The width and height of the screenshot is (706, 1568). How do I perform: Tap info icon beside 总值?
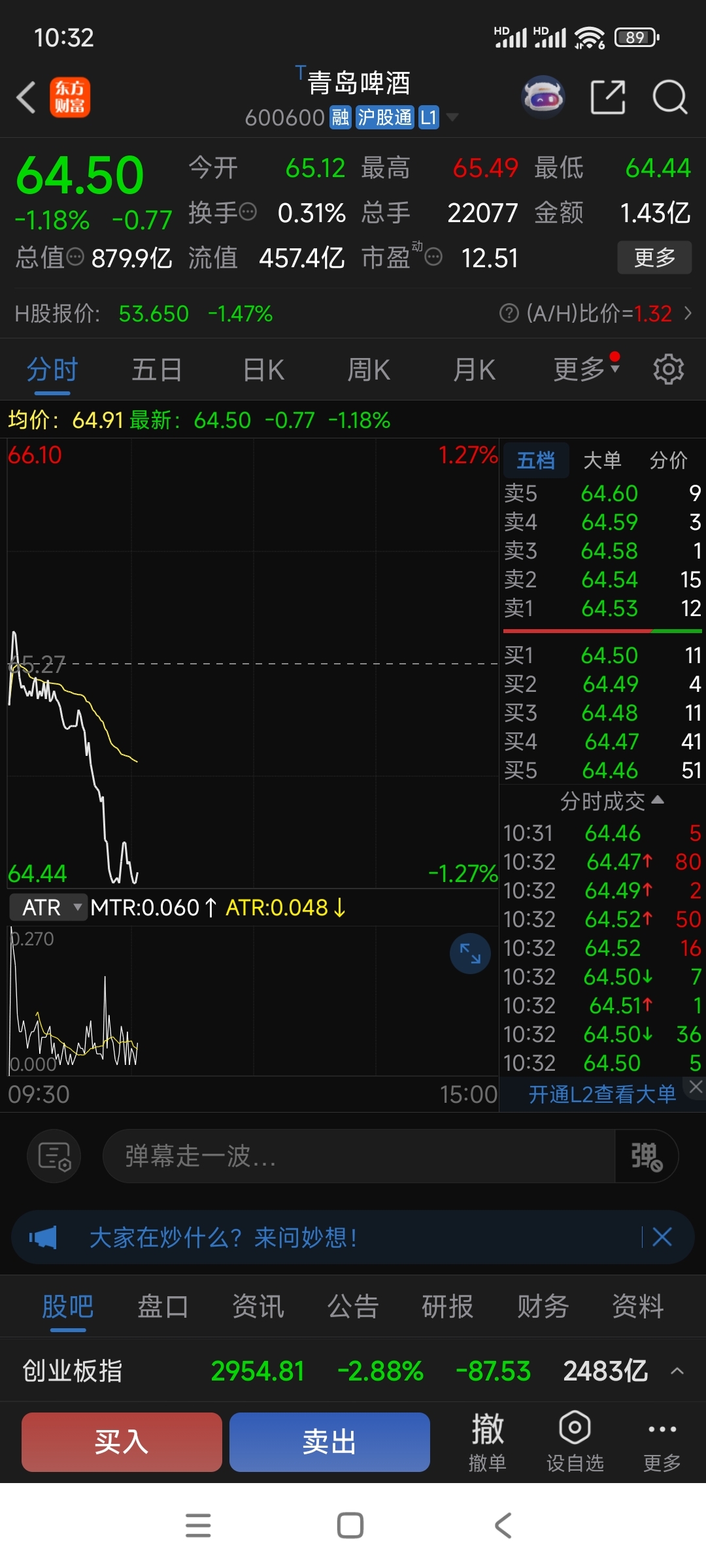point(76,257)
